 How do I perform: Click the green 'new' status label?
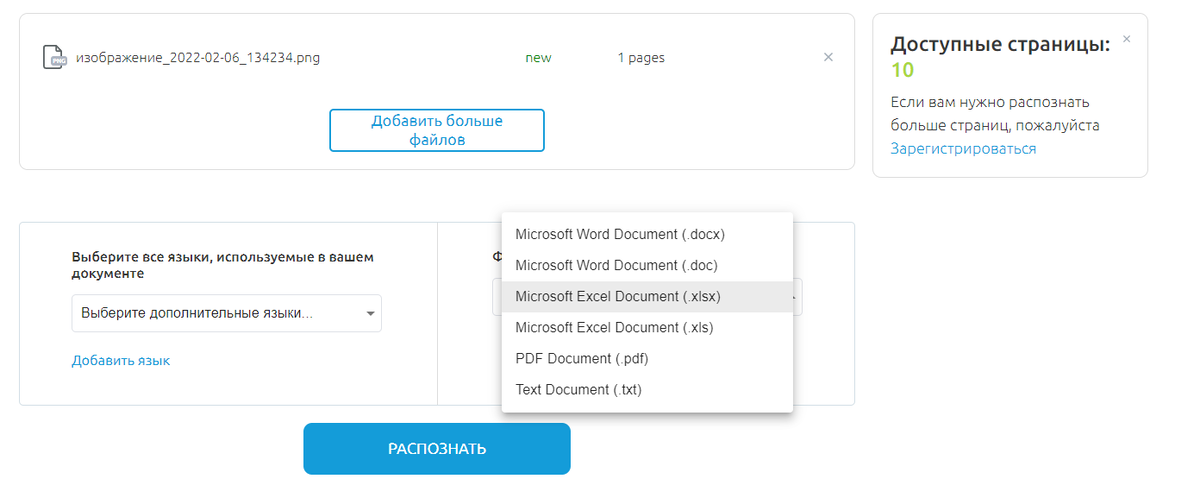tap(538, 58)
